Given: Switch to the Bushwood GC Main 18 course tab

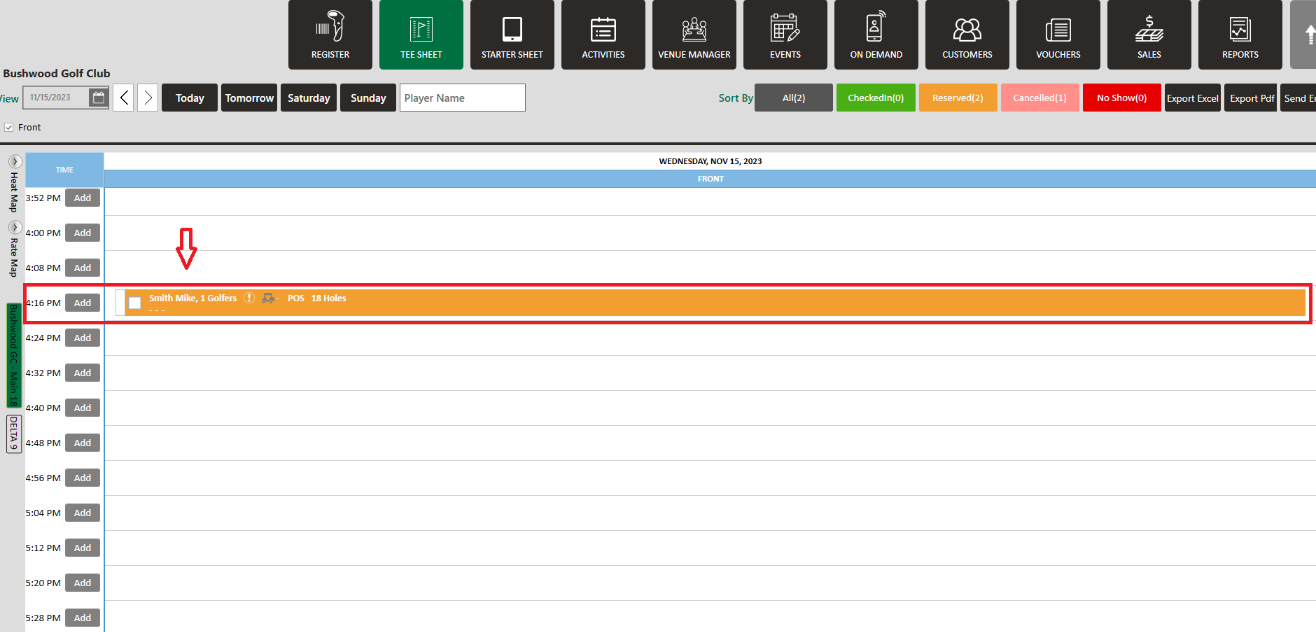Looking at the screenshot, I should 13,354.
